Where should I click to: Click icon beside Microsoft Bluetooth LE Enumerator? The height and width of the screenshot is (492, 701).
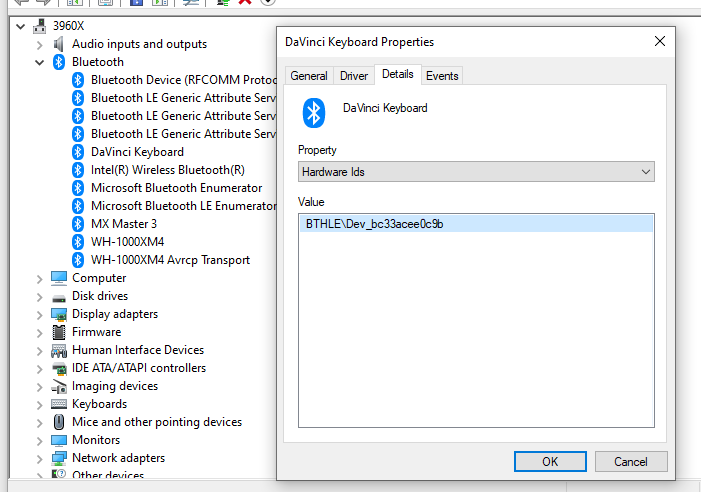[x=78, y=206]
